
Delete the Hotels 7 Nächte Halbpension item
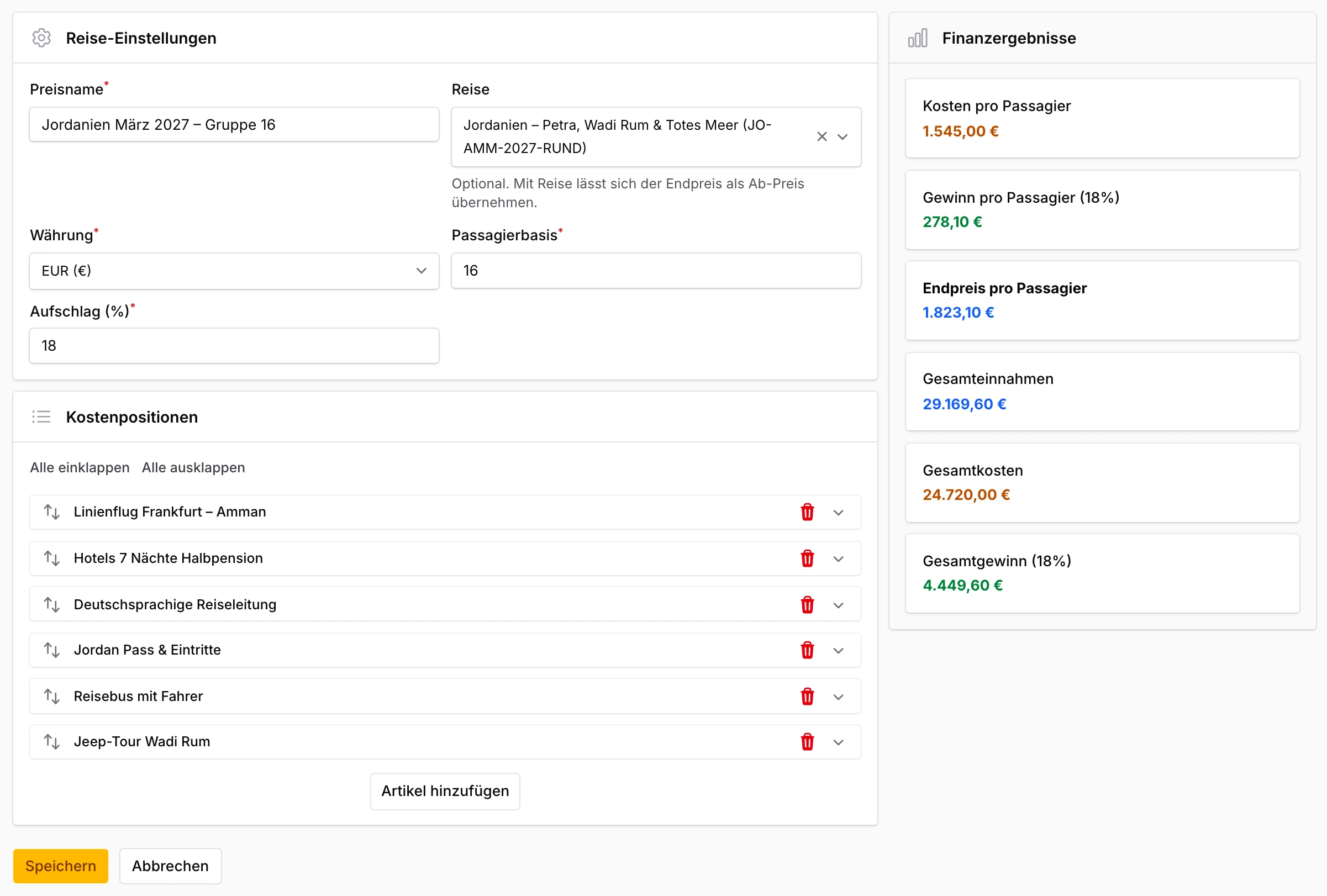(x=807, y=558)
